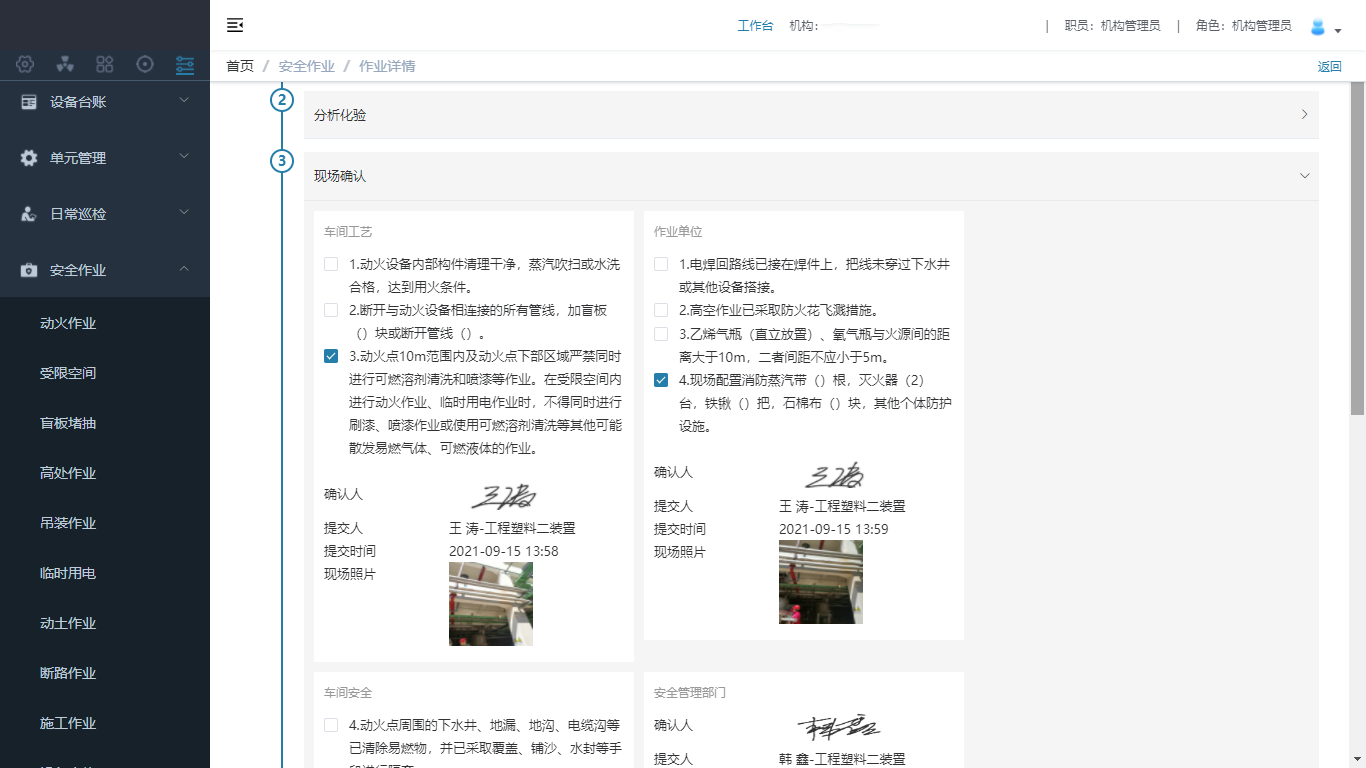Image resolution: width=1366 pixels, height=768 pixels.
Task: Click 安全作业 in the breadcrumb
Action: pos(306,66)
